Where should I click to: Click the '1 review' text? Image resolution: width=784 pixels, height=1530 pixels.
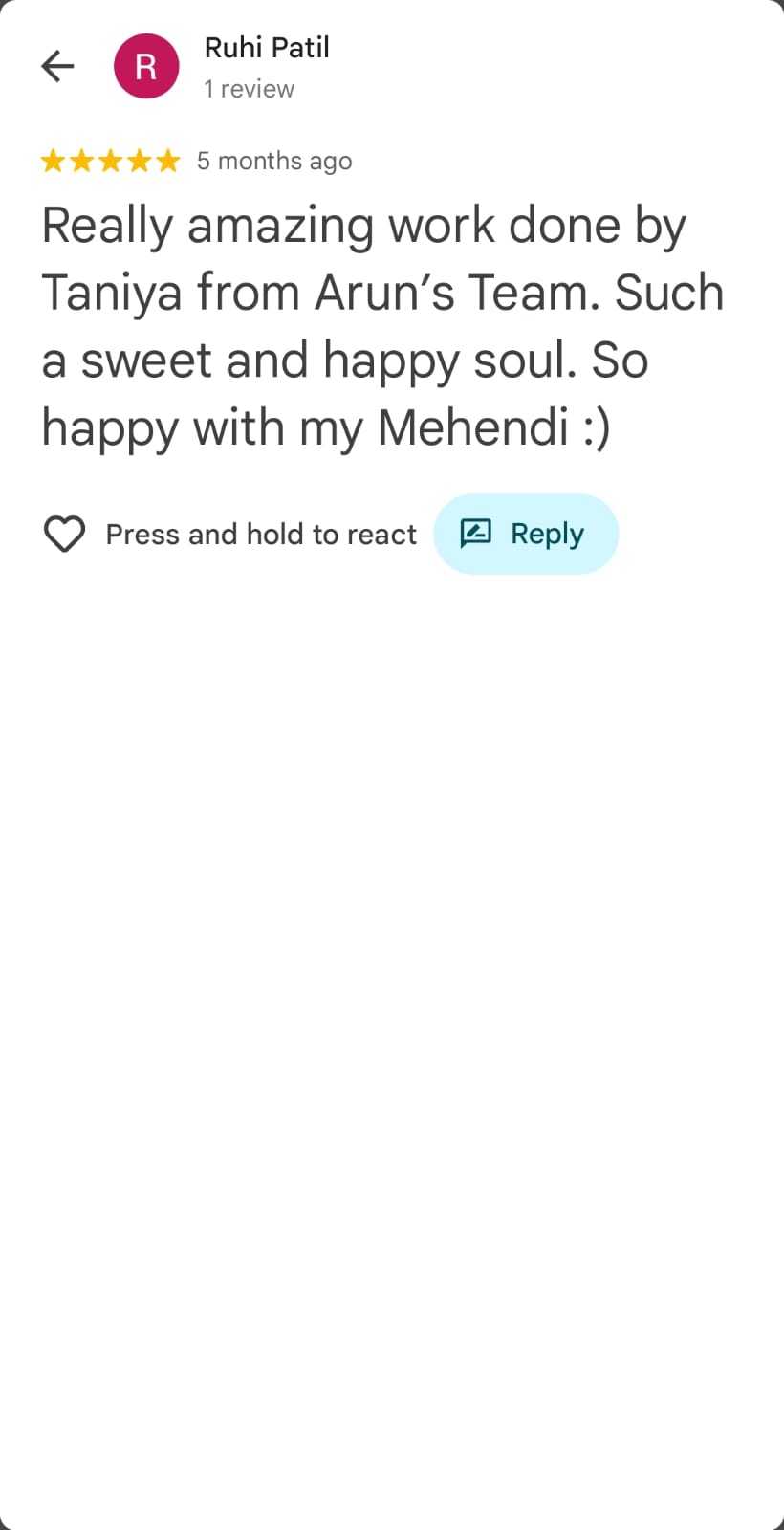[x=249, y=89]
